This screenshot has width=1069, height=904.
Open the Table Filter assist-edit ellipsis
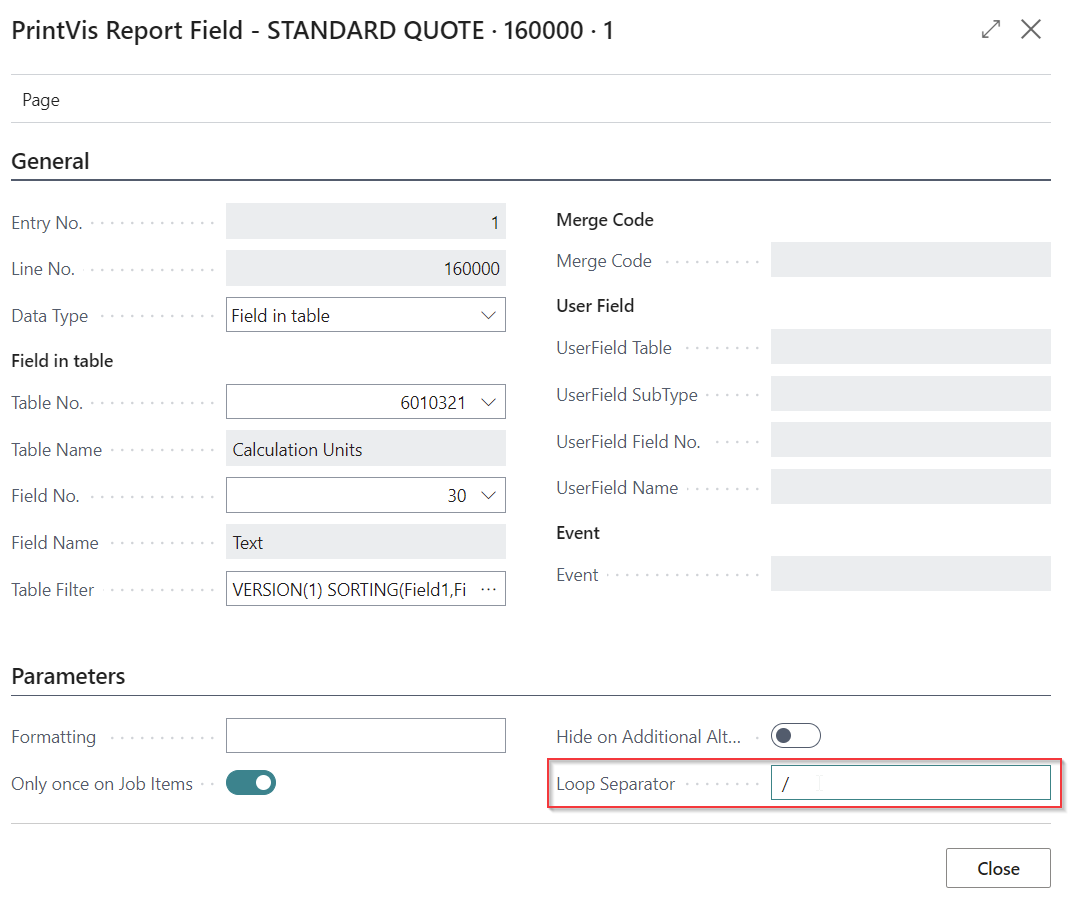tap(488, 590)
